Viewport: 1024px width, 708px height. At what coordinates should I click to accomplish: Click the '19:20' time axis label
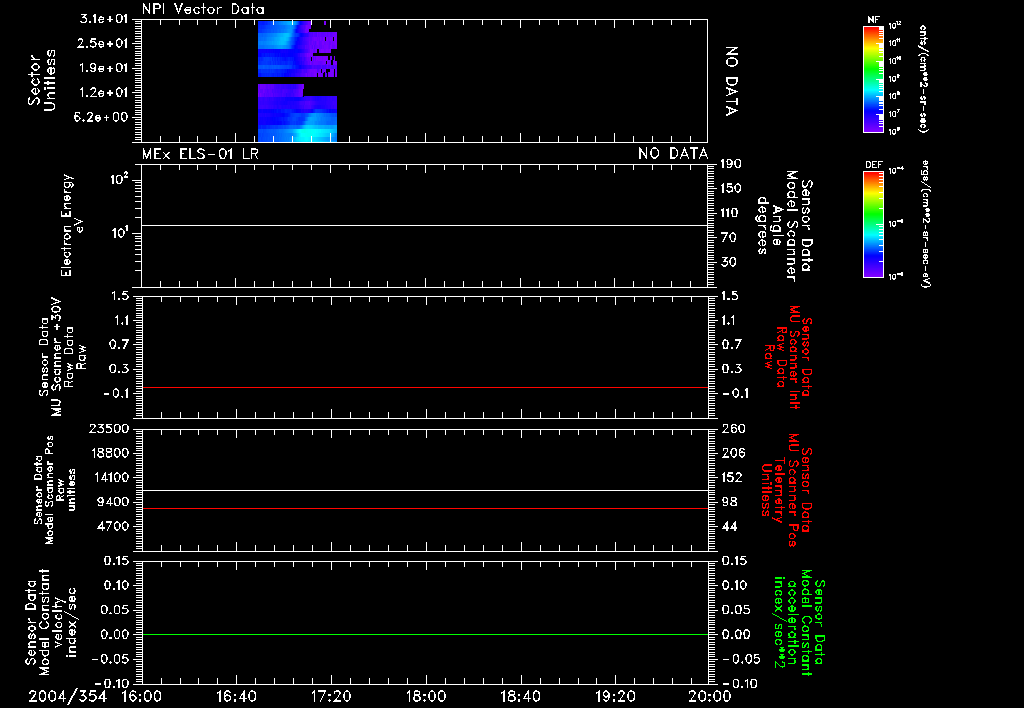pos(615,696)
